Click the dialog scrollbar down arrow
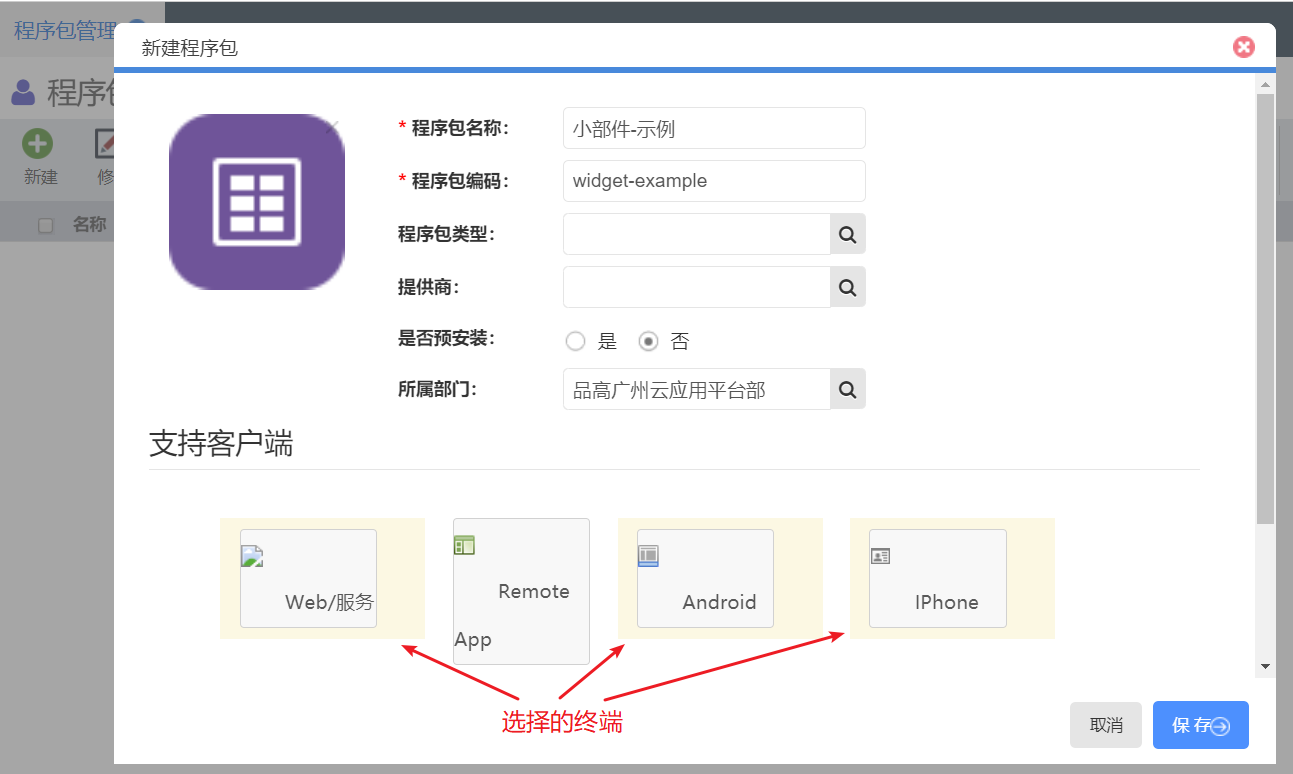This screenshot has width=1293, height=774. point(1265,666)
